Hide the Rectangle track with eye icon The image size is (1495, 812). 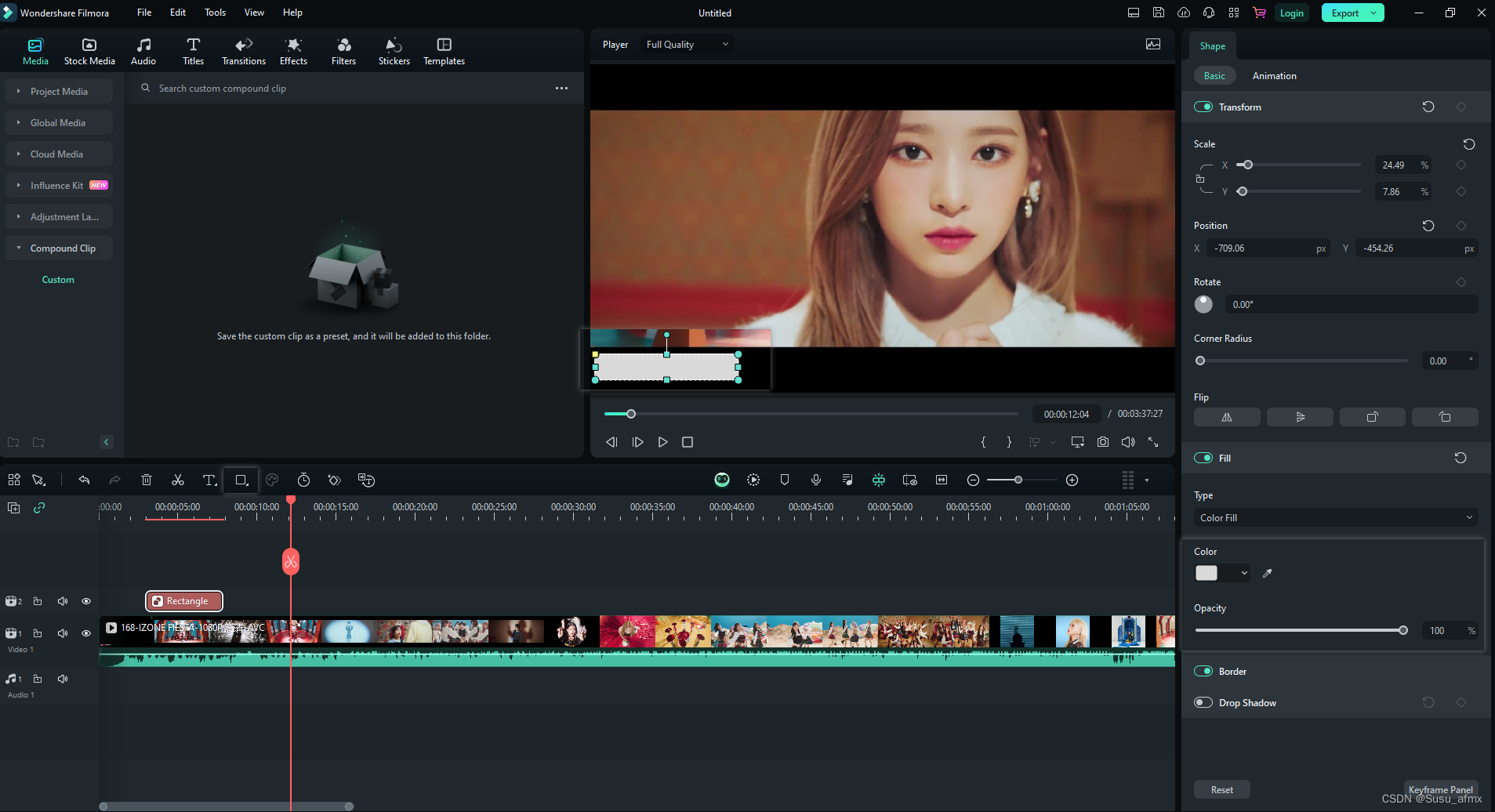86,601
